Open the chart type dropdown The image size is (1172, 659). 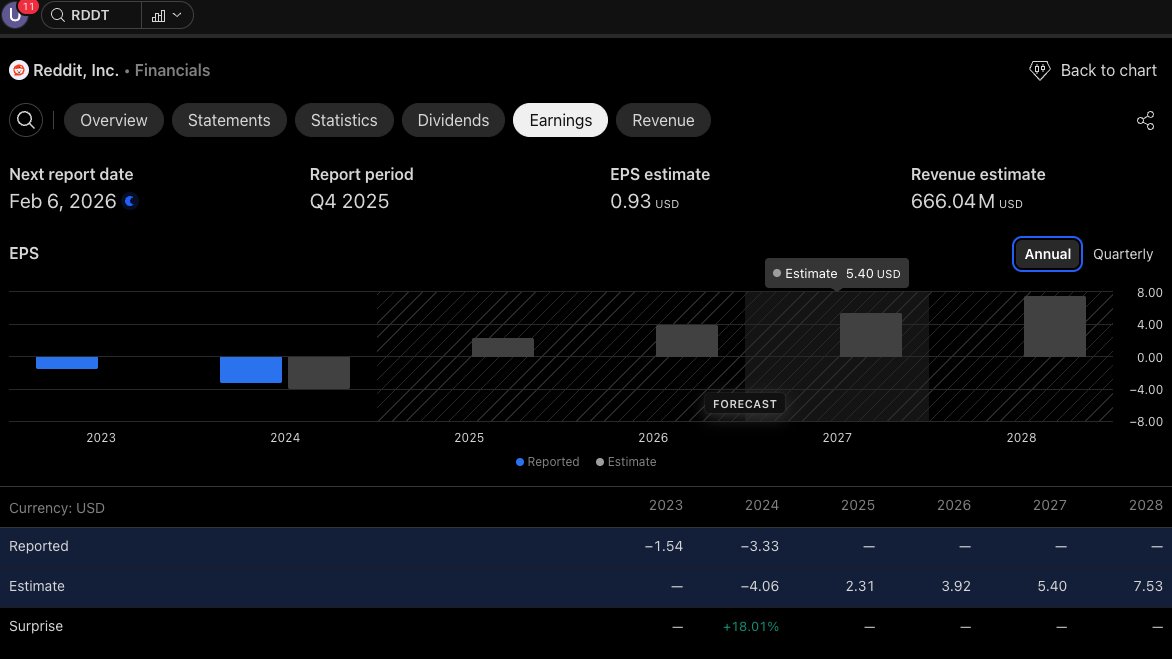[x=167, y=15]
